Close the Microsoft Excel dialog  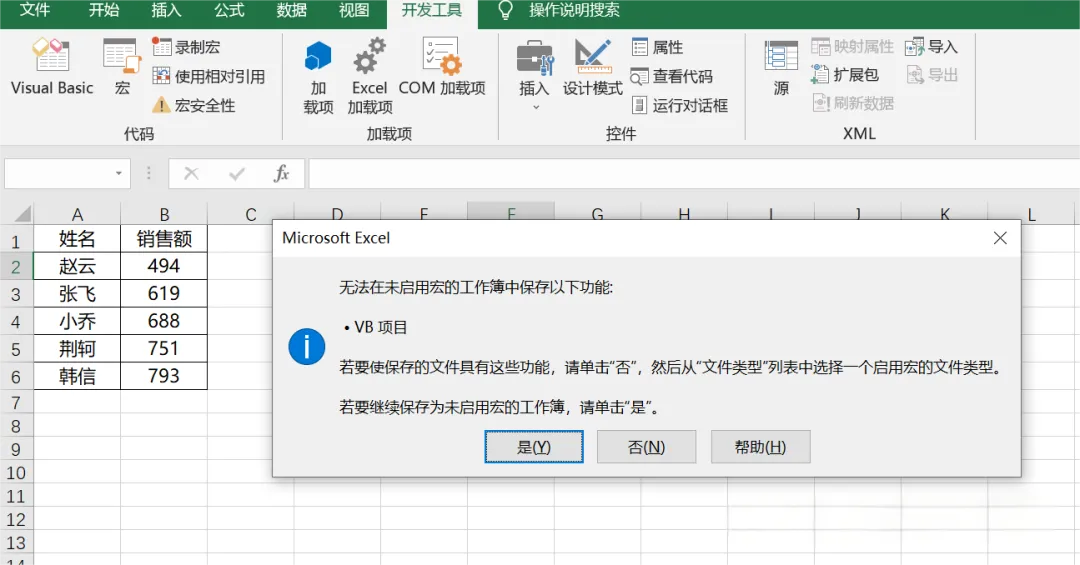[x=1000, y=238]
